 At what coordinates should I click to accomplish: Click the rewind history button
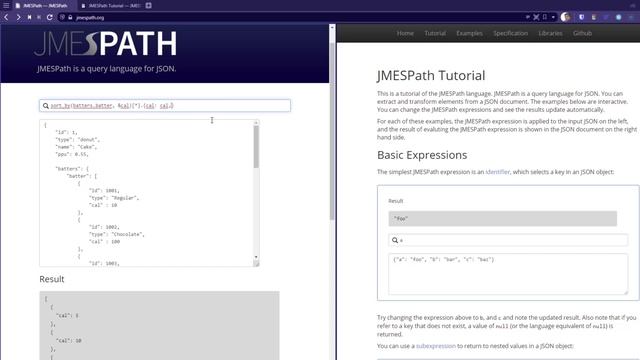tap(29, 17)
